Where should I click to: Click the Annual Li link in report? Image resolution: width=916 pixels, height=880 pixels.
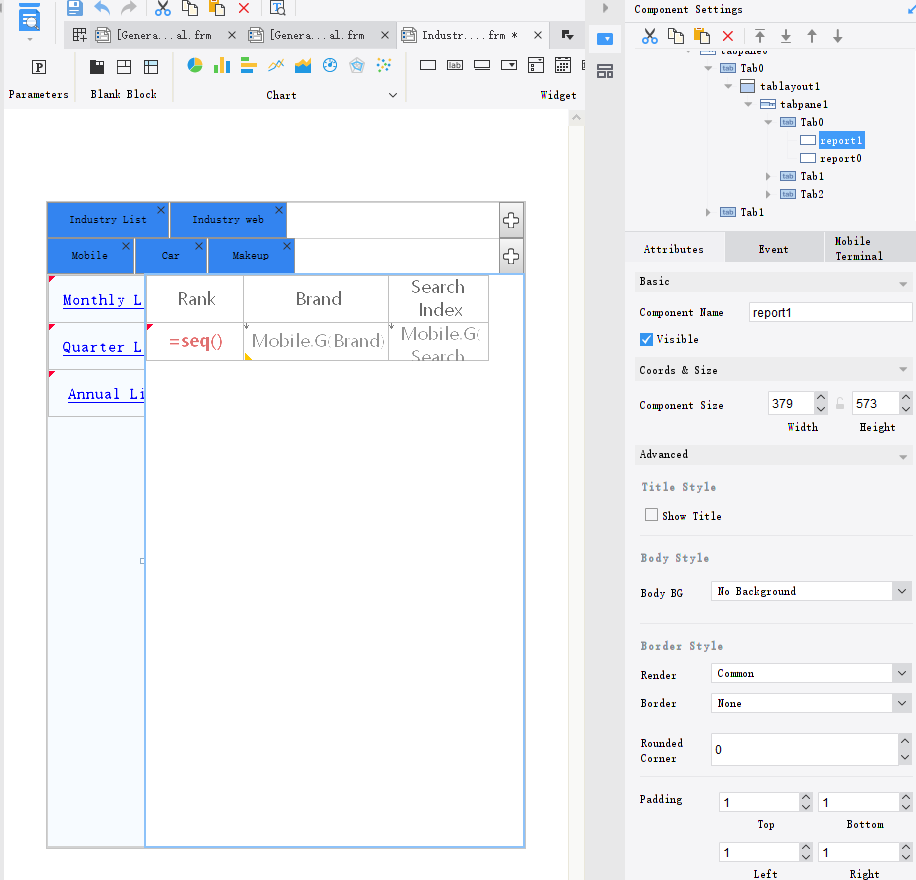click(x=106, y=394)
